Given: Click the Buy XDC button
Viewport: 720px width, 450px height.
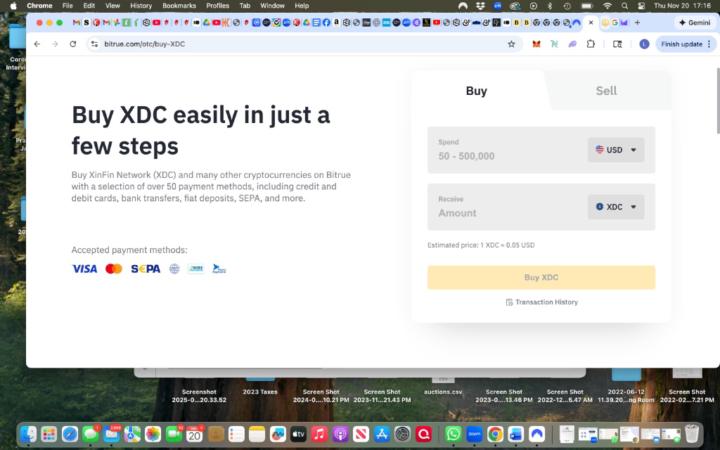Looking at the screenshot, I should pos(541,277).
